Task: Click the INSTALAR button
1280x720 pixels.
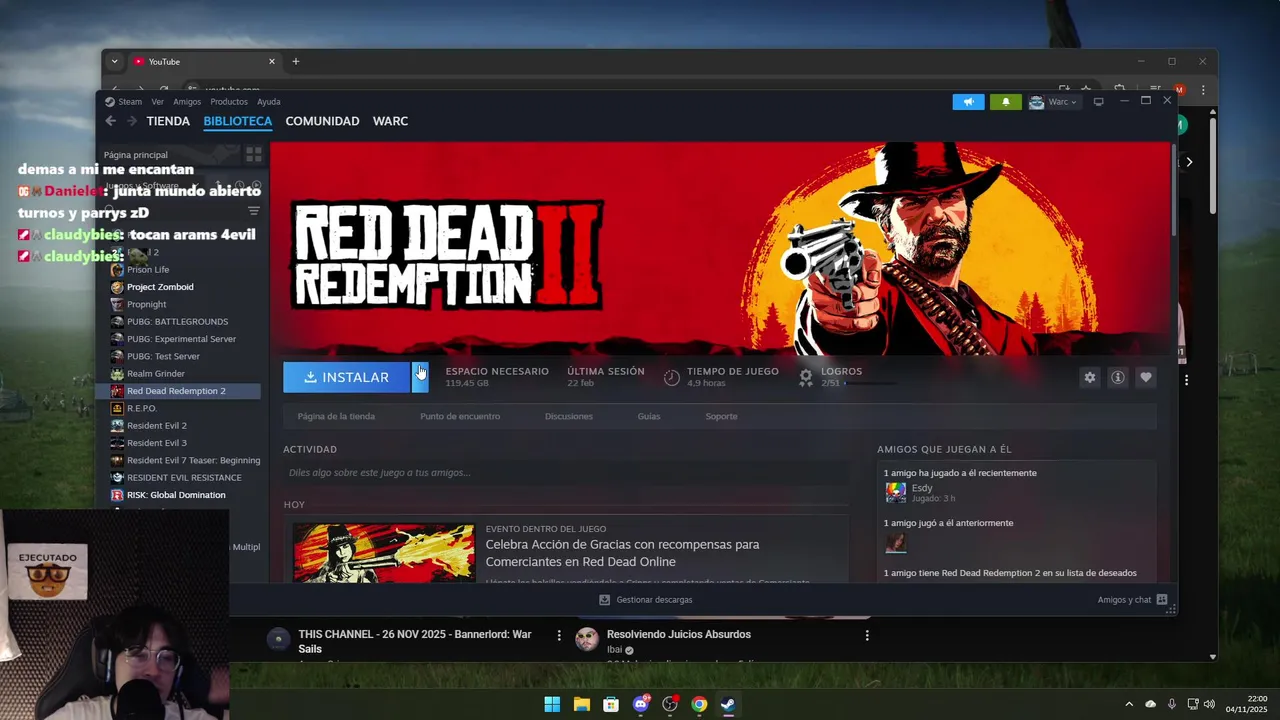Action: (346, 377)
